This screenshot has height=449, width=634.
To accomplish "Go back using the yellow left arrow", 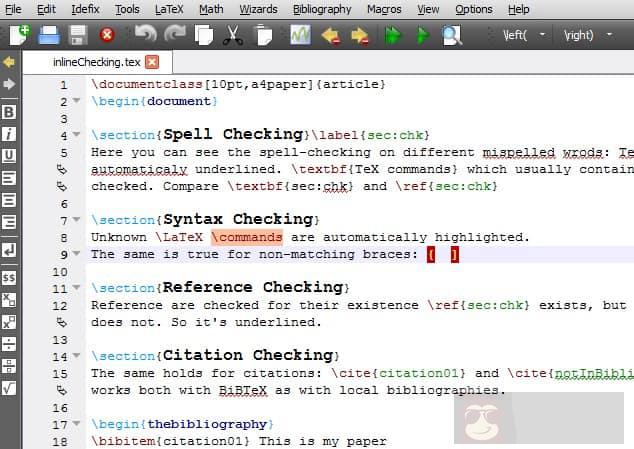I will pos(9,62).
